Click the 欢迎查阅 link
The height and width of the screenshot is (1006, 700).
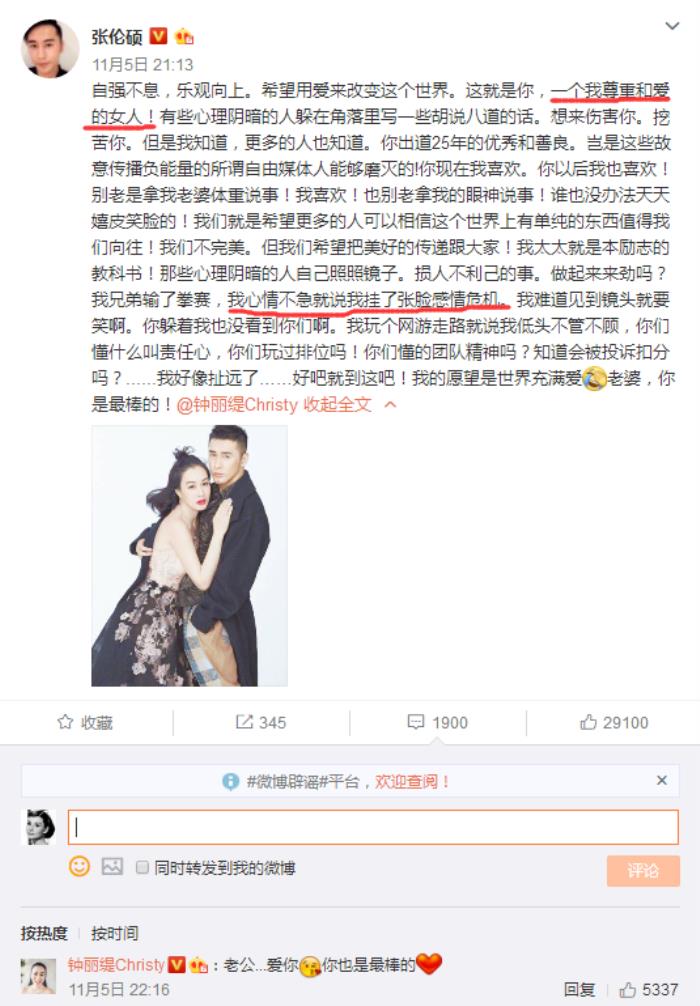point(412,781)
